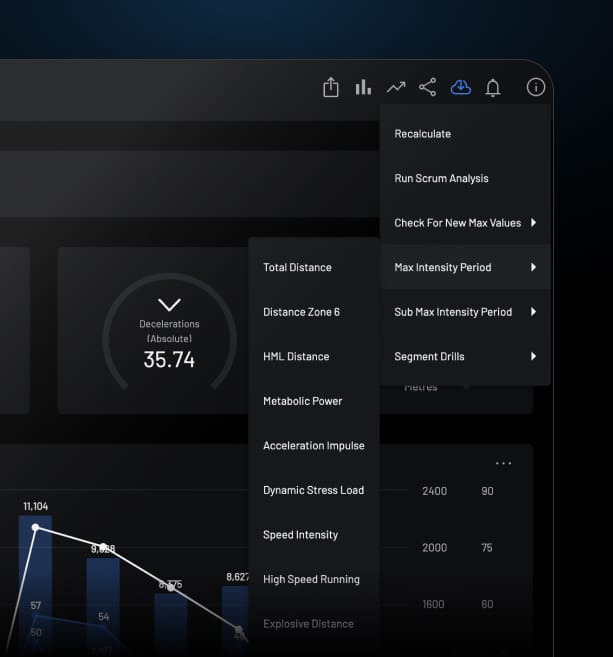The width and height of the screenshot is (613, 657).
Task: Open notifications via the bell icon
Action: point(493,88)
